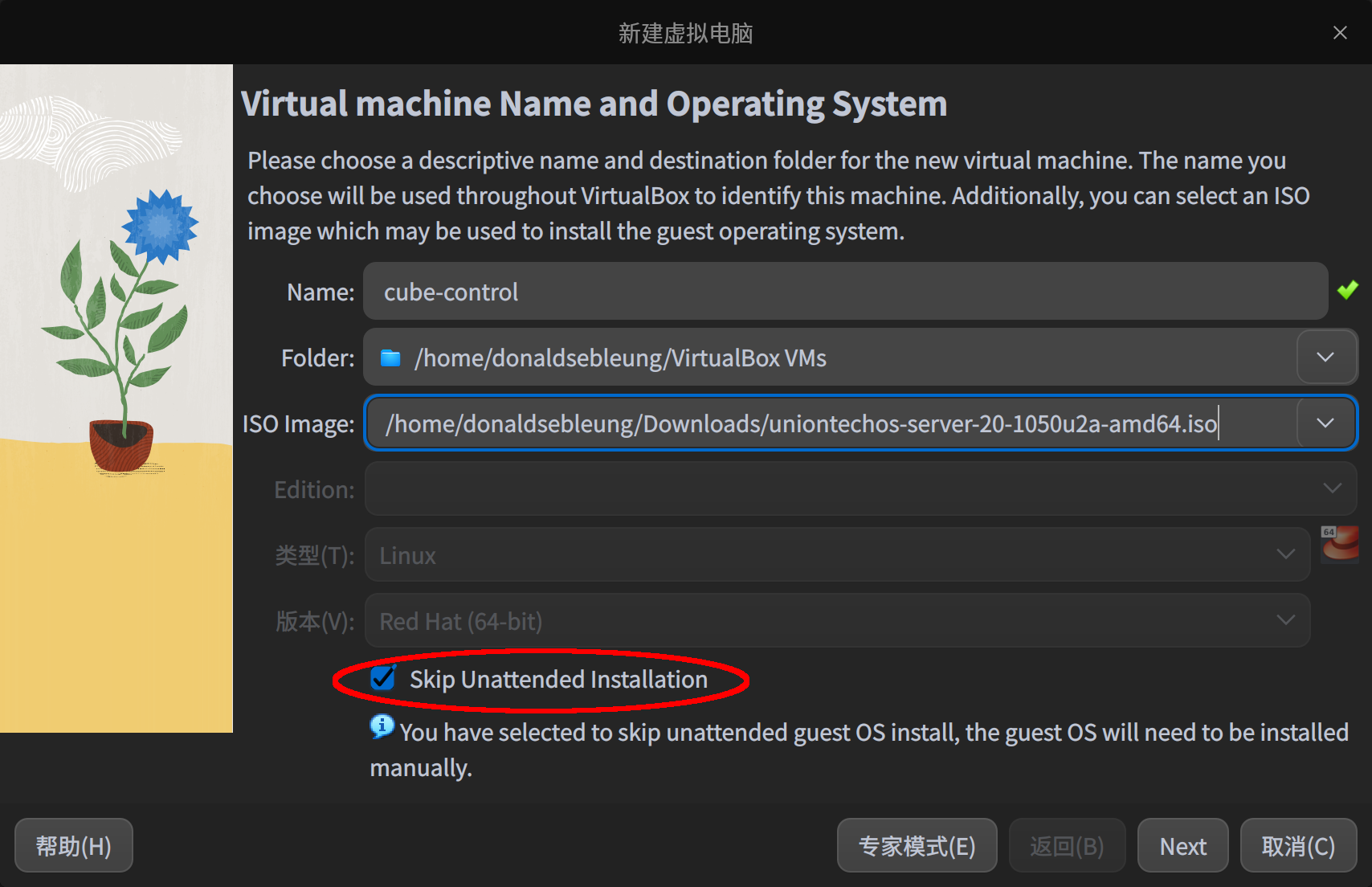This screenshot has width=1372, height=887.
Task: Cancel the wizard with 取消(C)
Action: 1297,845
